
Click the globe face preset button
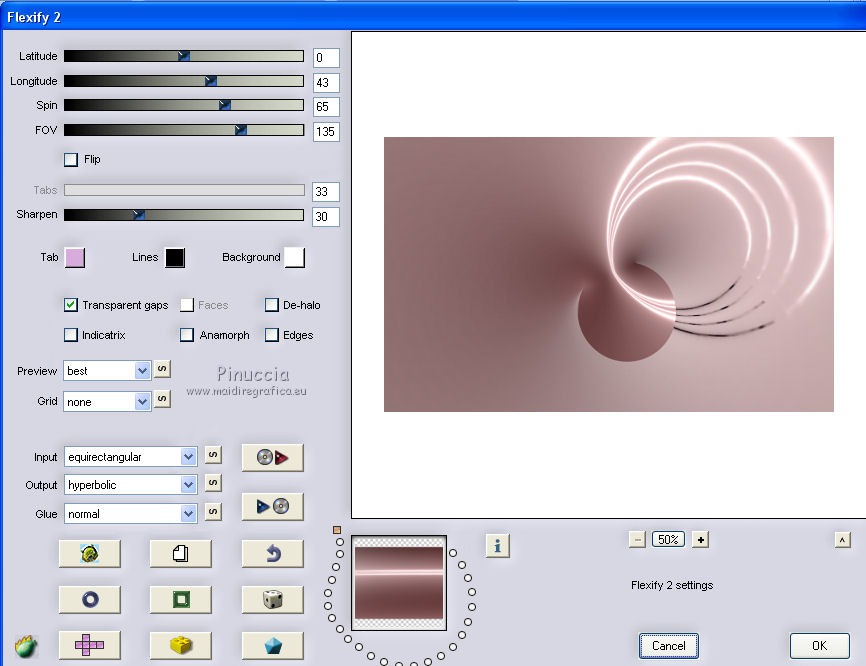click(89, 553)
